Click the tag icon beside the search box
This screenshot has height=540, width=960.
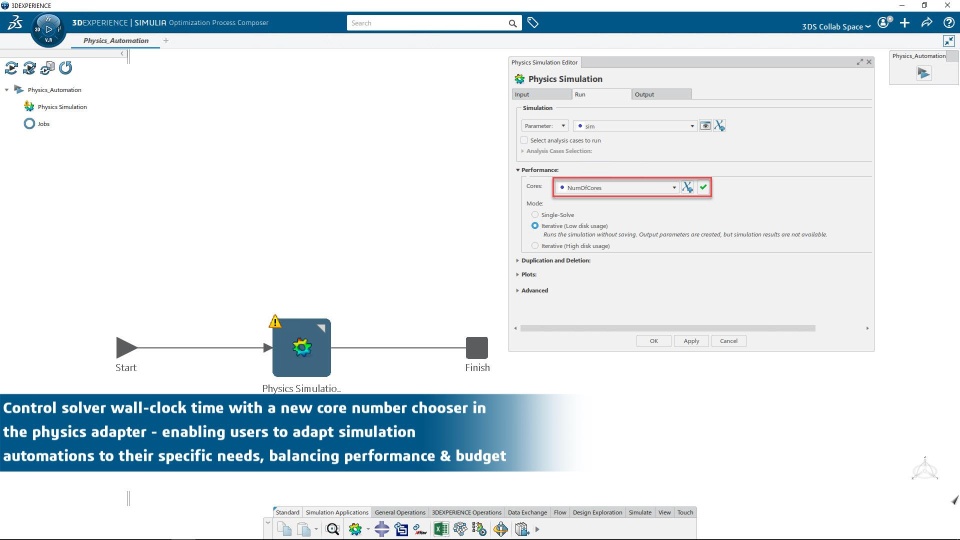pyautogui.click(x=533, y=23)
